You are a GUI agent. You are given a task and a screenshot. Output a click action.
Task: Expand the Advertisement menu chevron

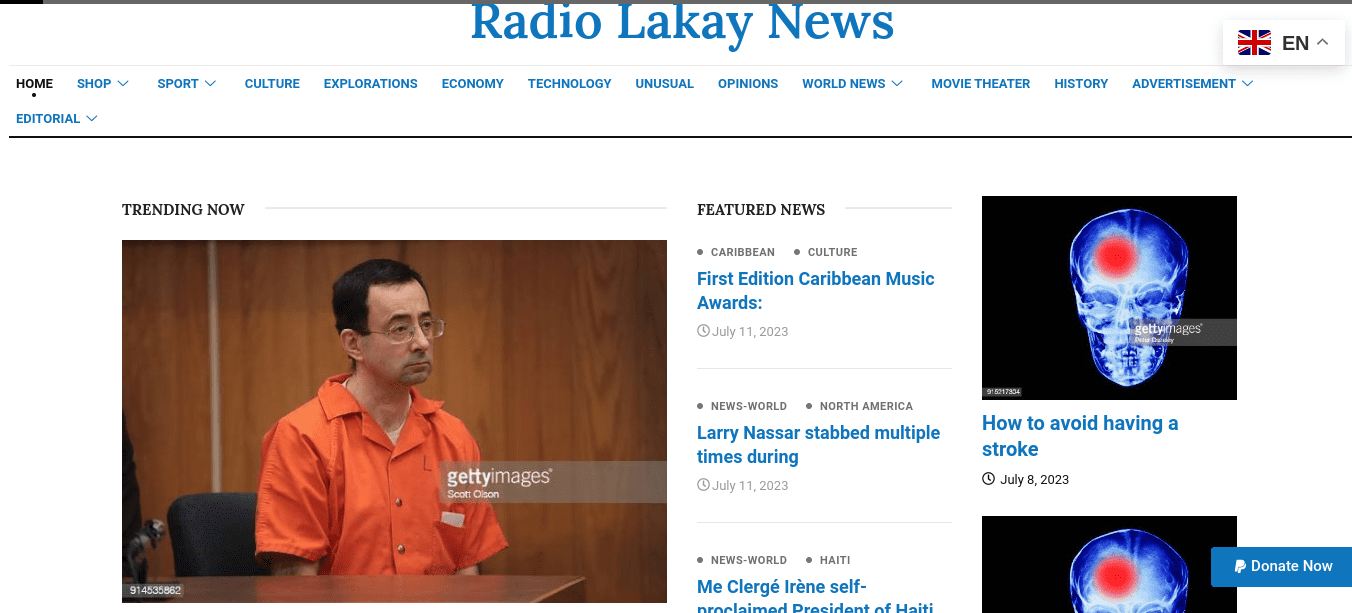[1248, 84]
